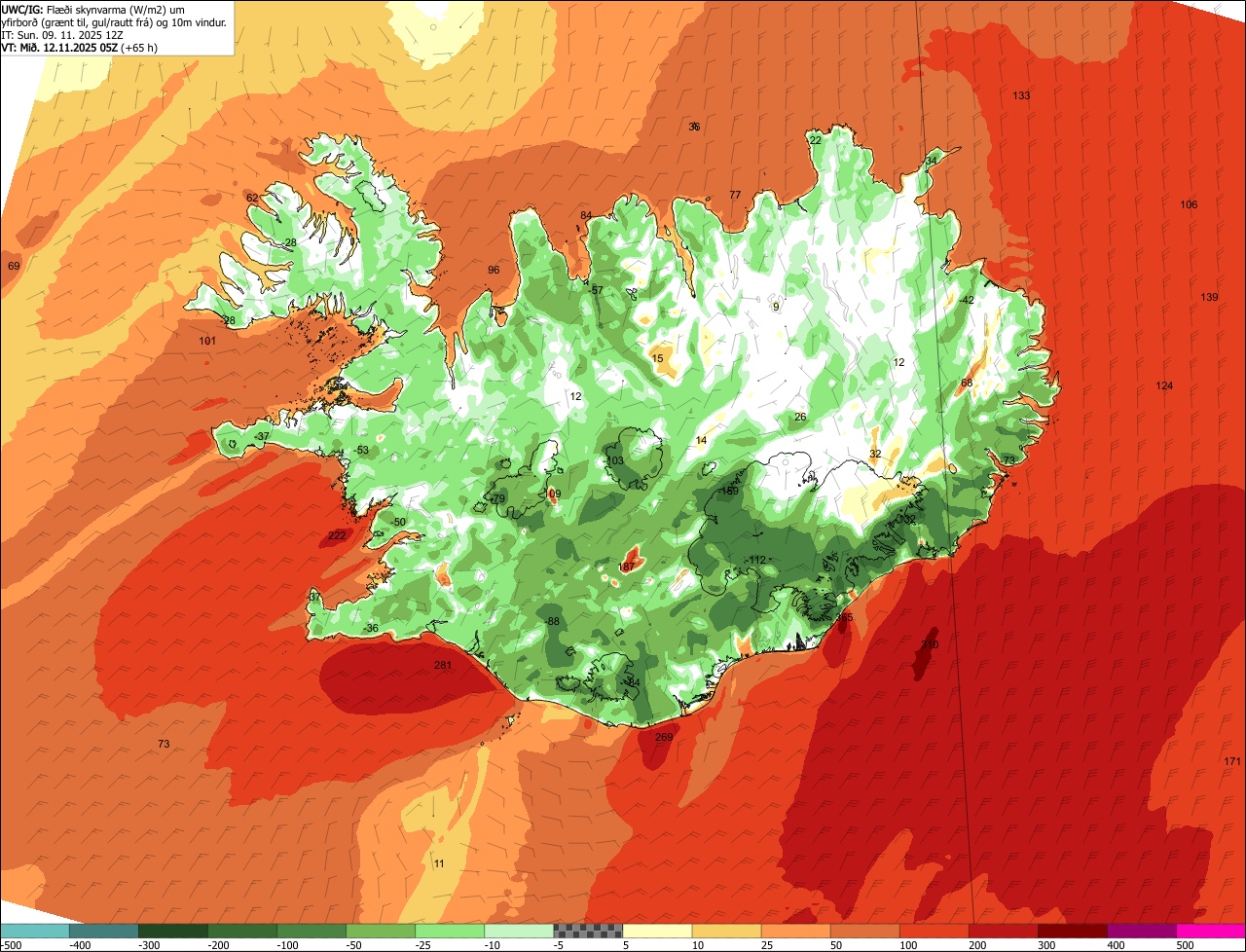The height and width of the screenshot is (952, 1246).
Task: Click the value 171 over the sea
Action: (1232, 761)
